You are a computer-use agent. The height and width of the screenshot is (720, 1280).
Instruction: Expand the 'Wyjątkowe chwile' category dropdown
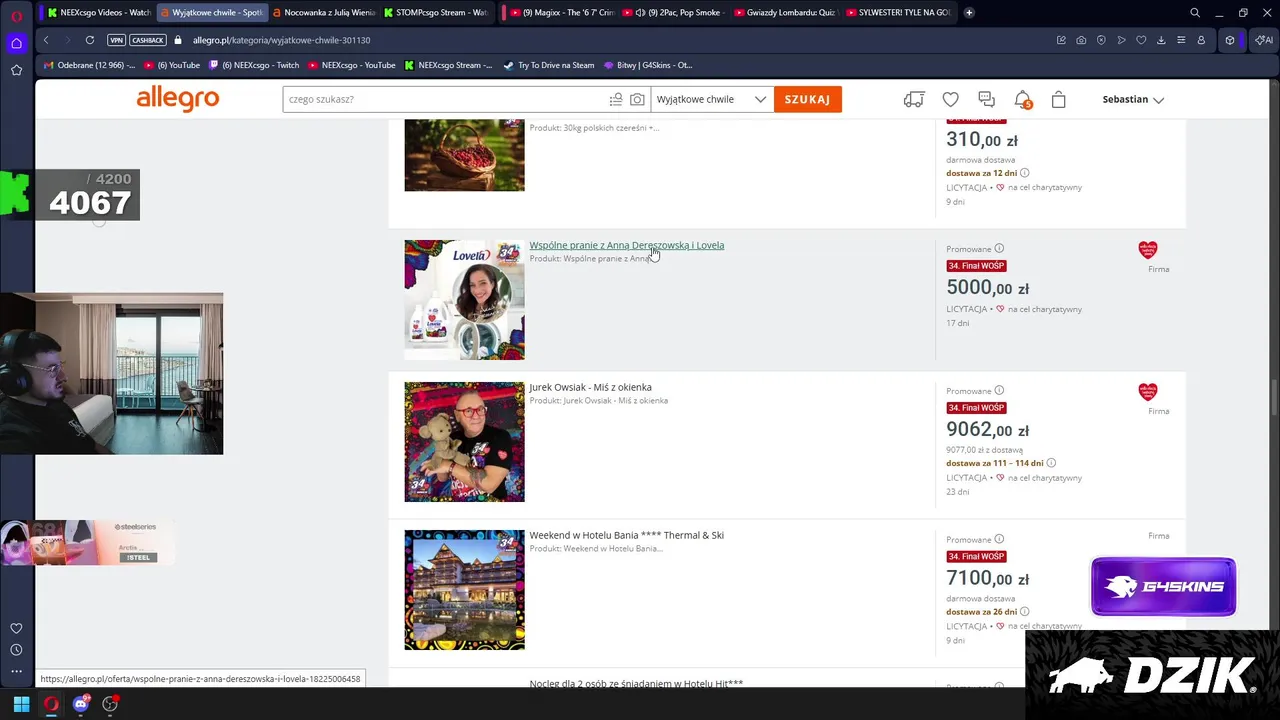point(712,99)
